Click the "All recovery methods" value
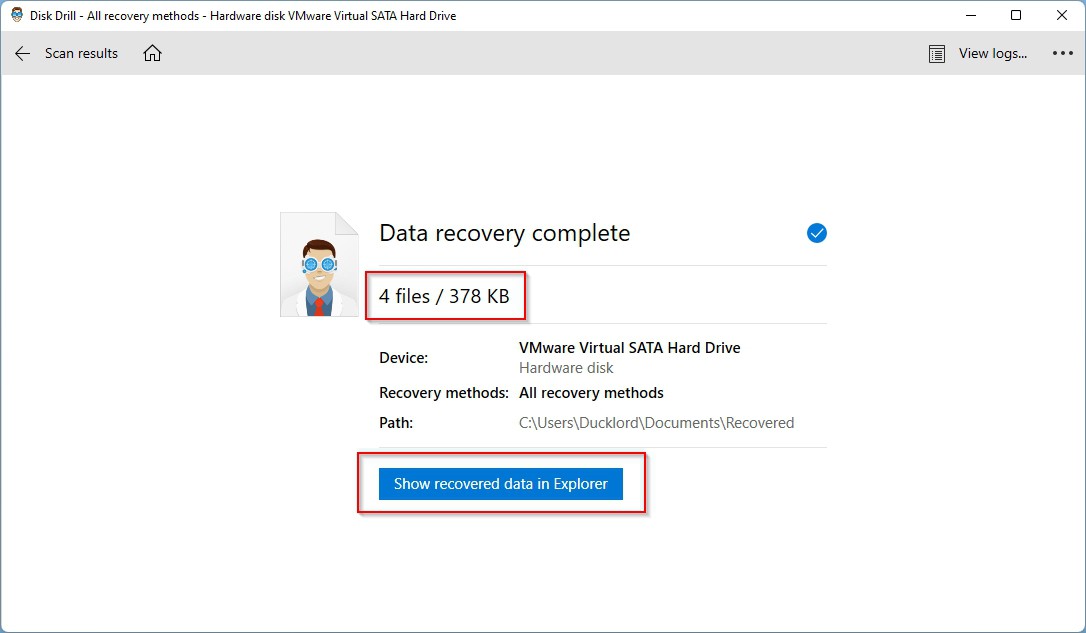1086x633 pixels. point(591,393)
